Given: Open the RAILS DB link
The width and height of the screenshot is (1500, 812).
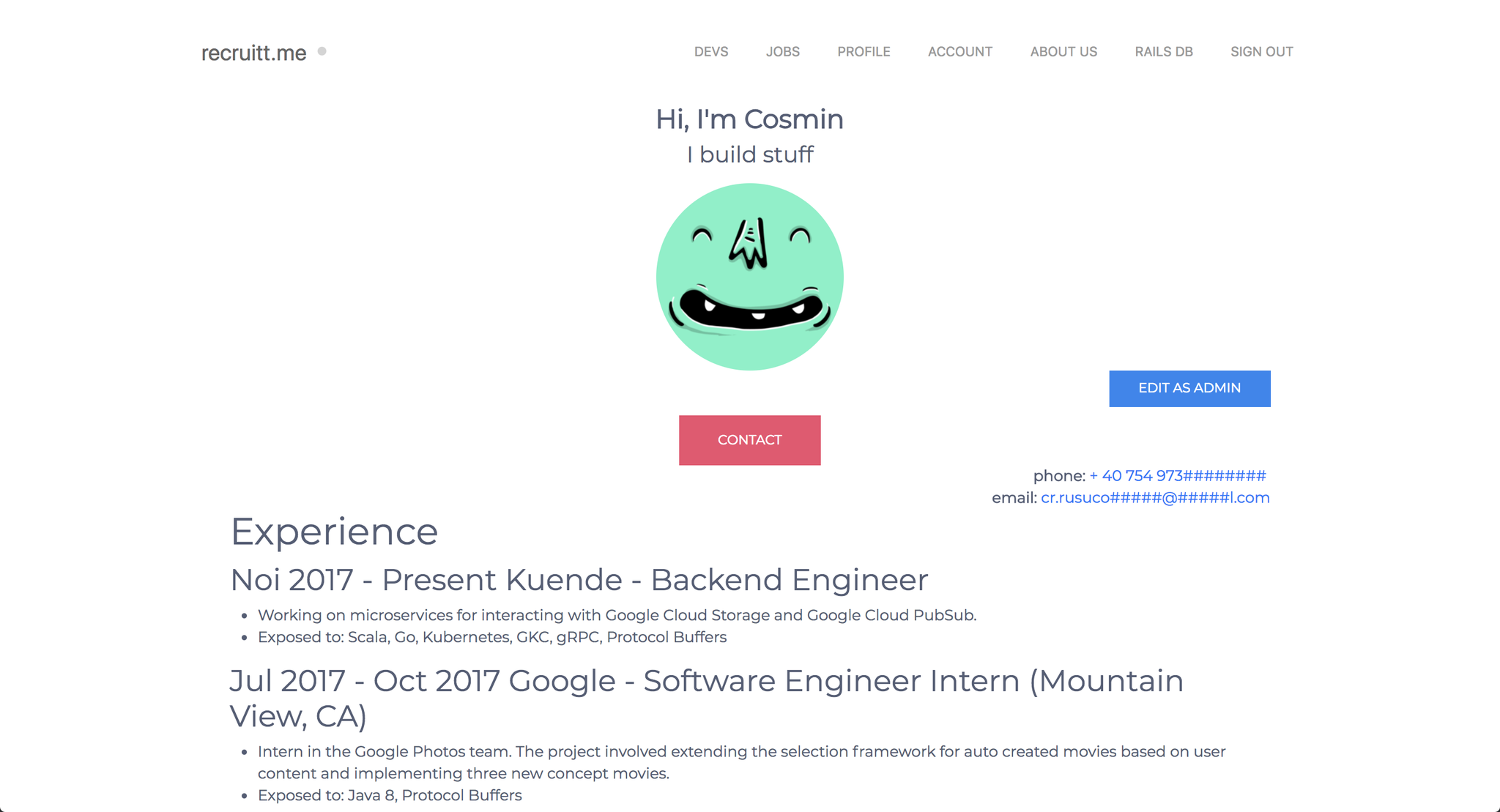Looking at the screenshot, I should coord(1164,52).
